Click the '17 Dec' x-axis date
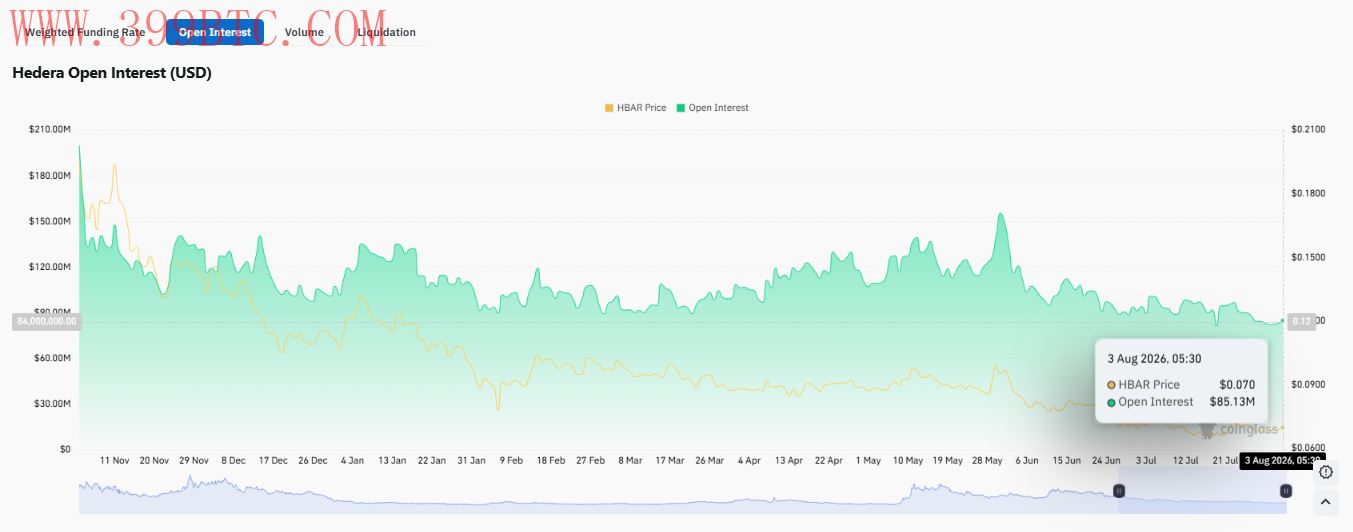1353x532 pixels. 273,461
